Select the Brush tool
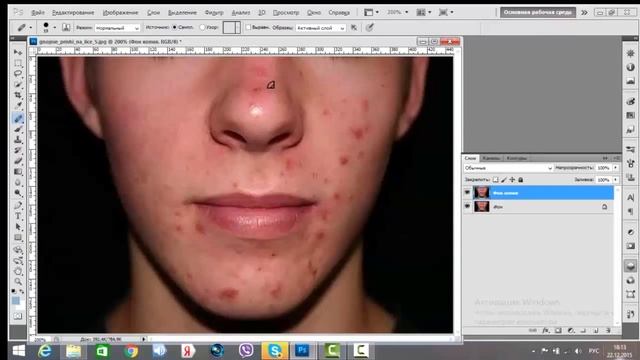This screenshot has height=360, width=640. coord(18,129)
